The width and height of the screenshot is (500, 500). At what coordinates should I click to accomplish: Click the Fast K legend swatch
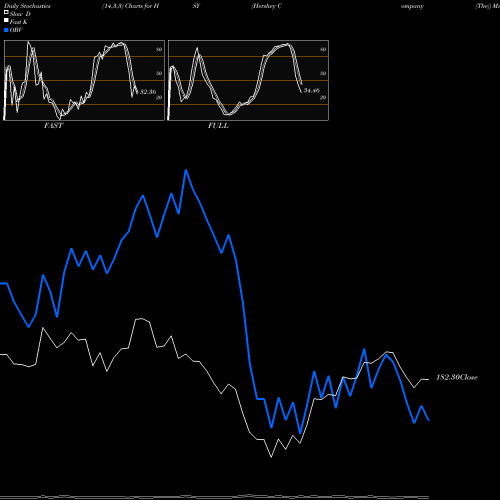pyautogui.click(x=6, y=21)
